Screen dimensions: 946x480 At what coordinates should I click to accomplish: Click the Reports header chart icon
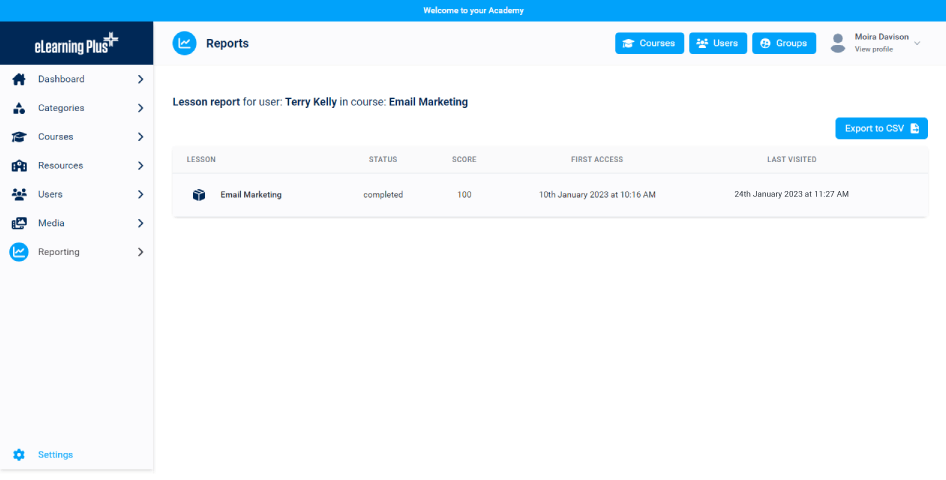coord(184,43)
